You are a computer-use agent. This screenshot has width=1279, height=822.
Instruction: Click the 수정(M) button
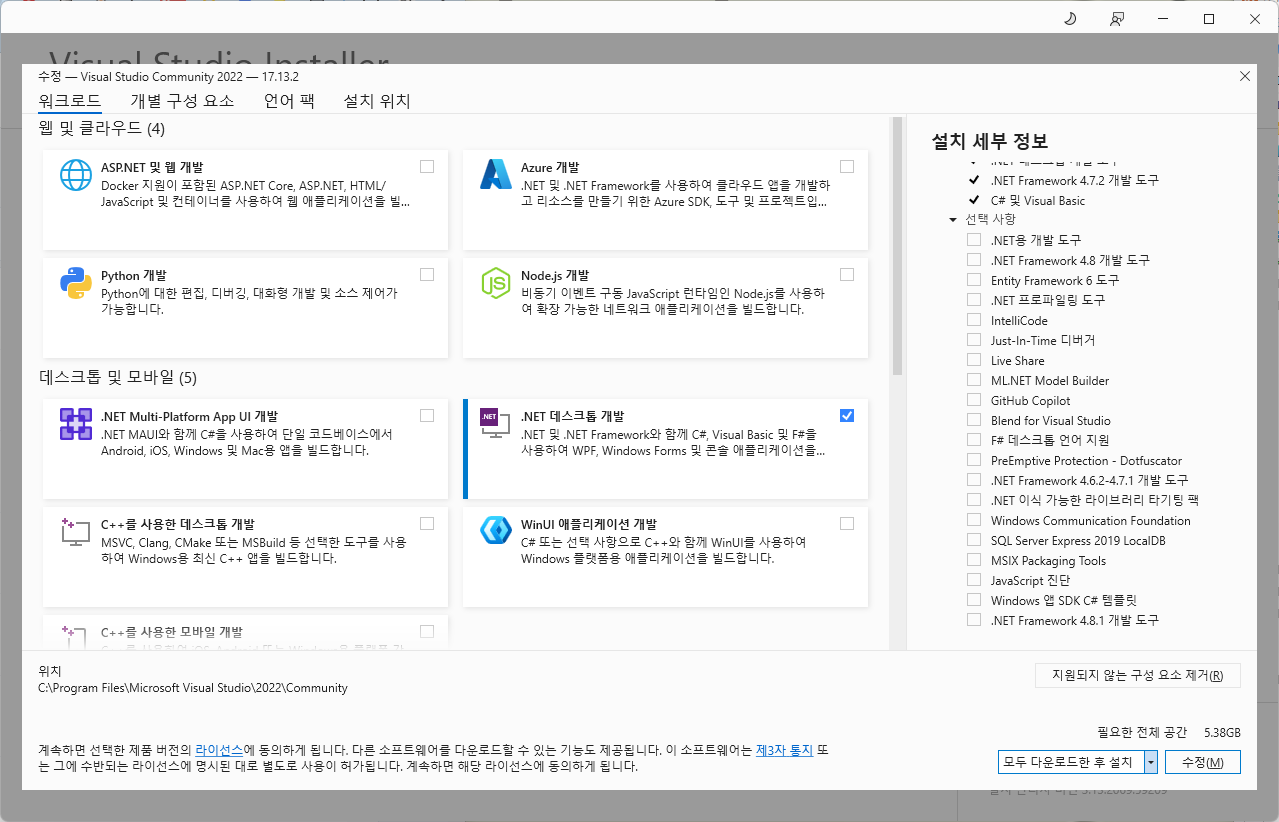point(1203,762)
